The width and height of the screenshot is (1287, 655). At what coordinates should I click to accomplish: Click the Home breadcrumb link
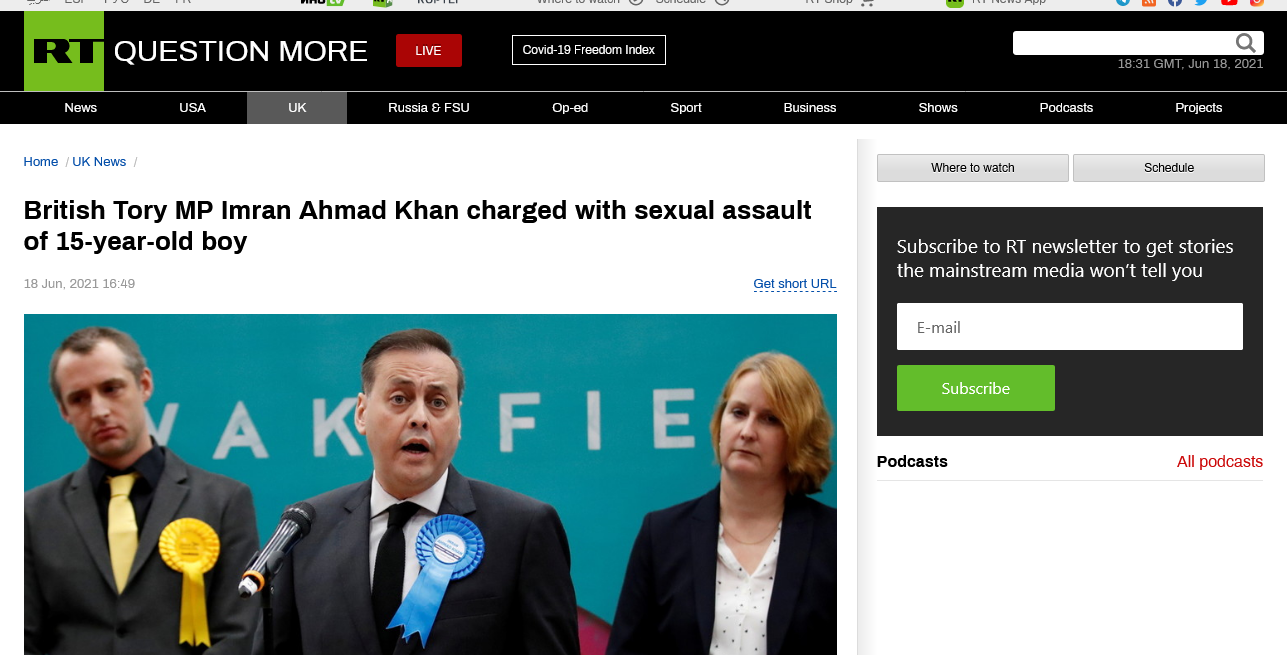[41, 162]
